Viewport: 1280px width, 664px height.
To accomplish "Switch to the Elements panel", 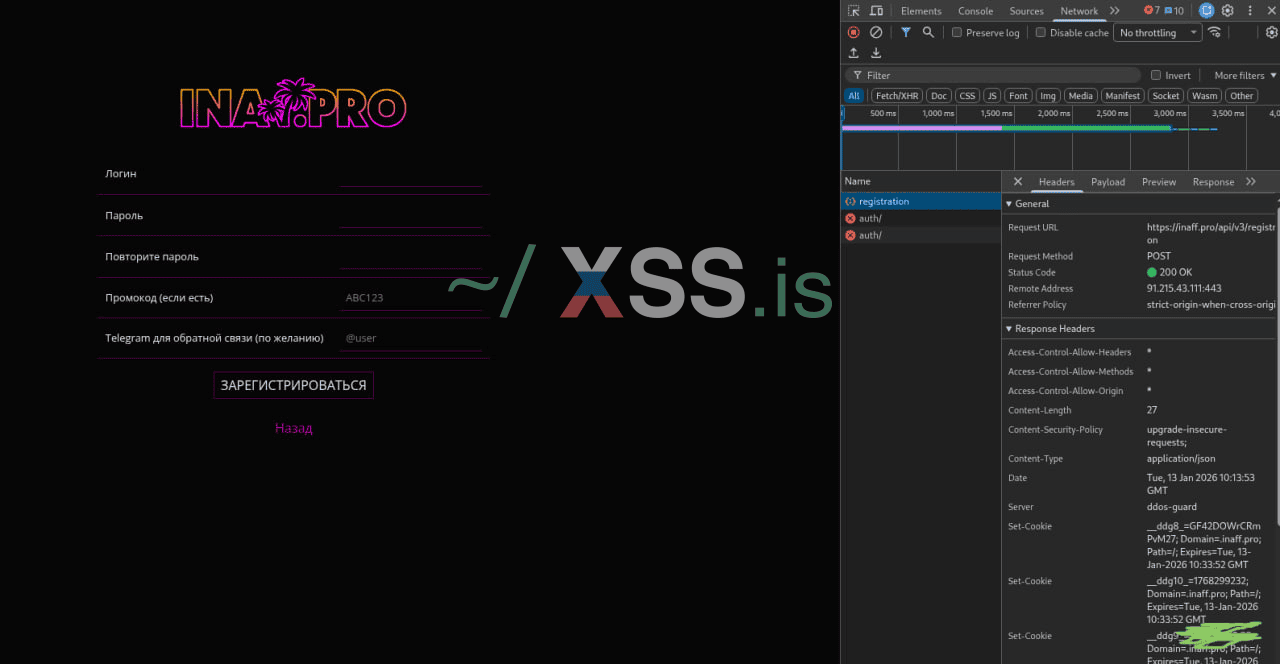I will [921, 11].
